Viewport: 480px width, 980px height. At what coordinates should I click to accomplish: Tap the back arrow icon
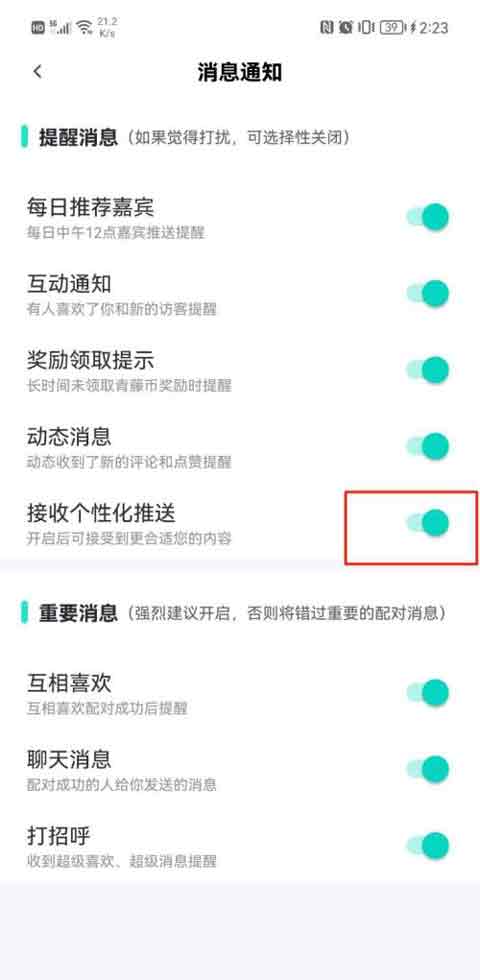pyautogui.click(x=38, y=71)
